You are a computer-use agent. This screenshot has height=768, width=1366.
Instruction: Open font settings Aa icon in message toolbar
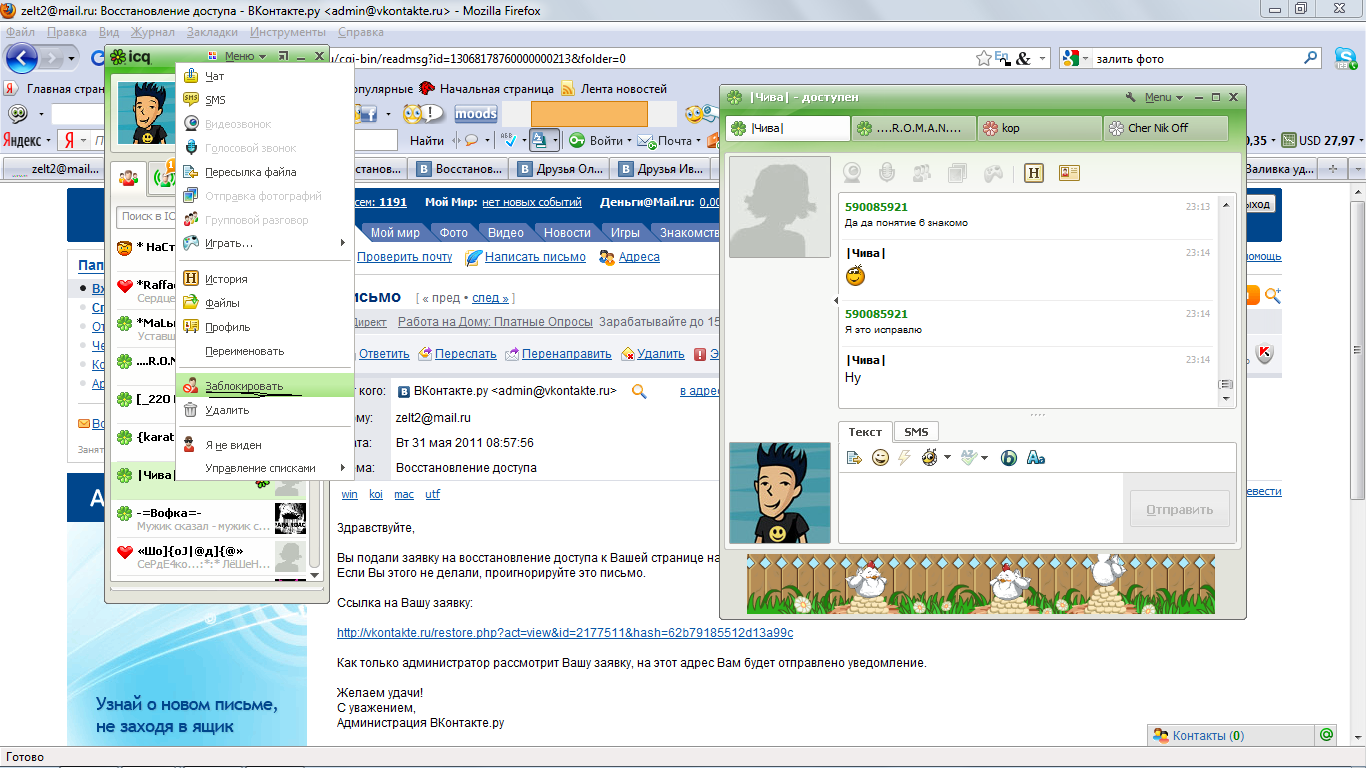point(1036,458)
